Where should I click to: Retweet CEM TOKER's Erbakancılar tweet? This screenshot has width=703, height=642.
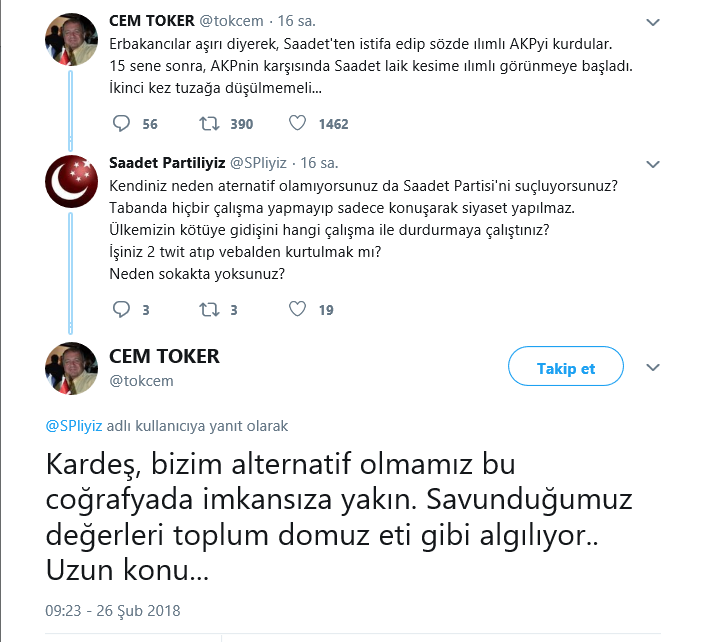(x=210, y=124)
